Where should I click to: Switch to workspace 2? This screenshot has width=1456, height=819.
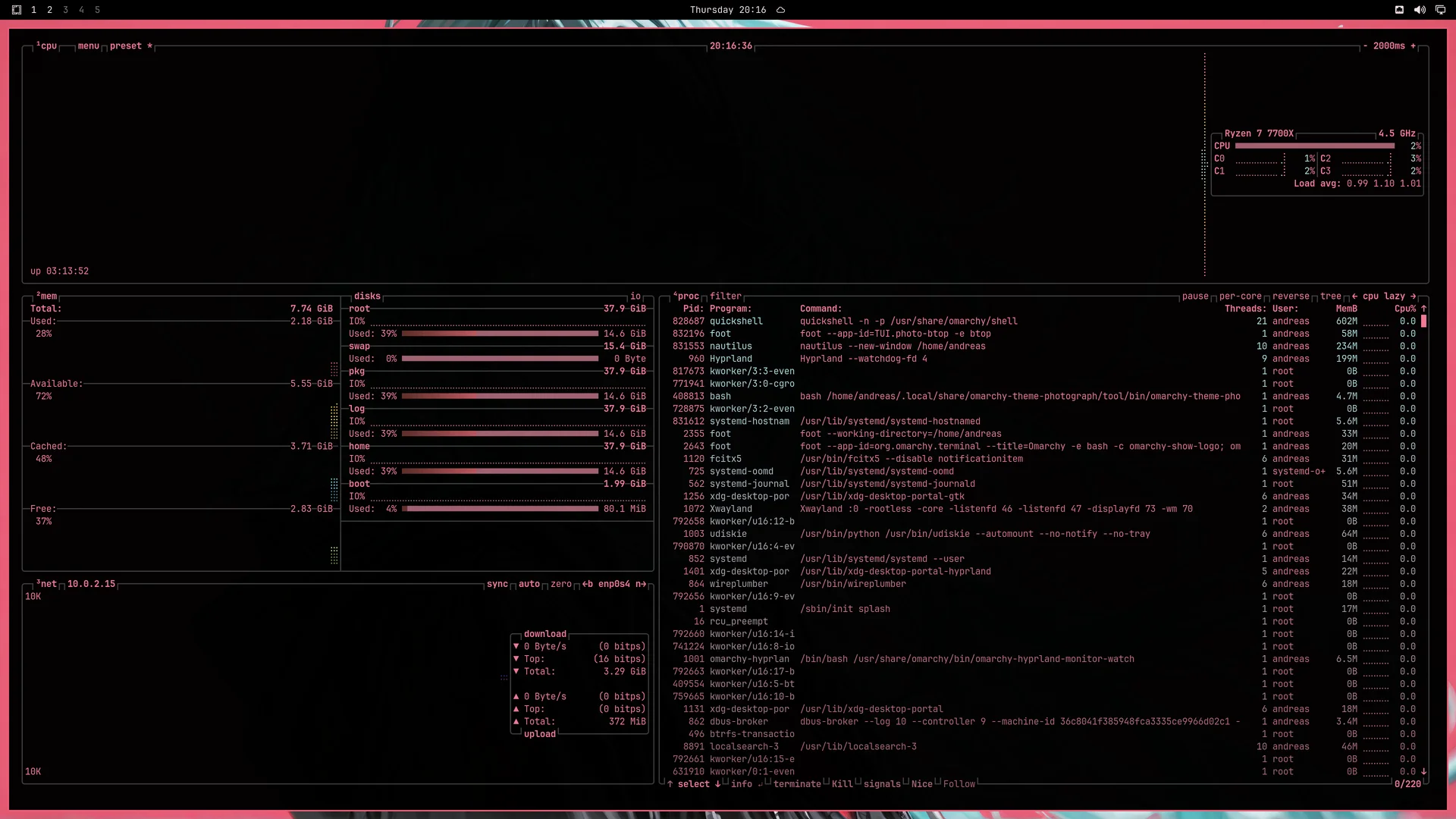click(49, 10)
